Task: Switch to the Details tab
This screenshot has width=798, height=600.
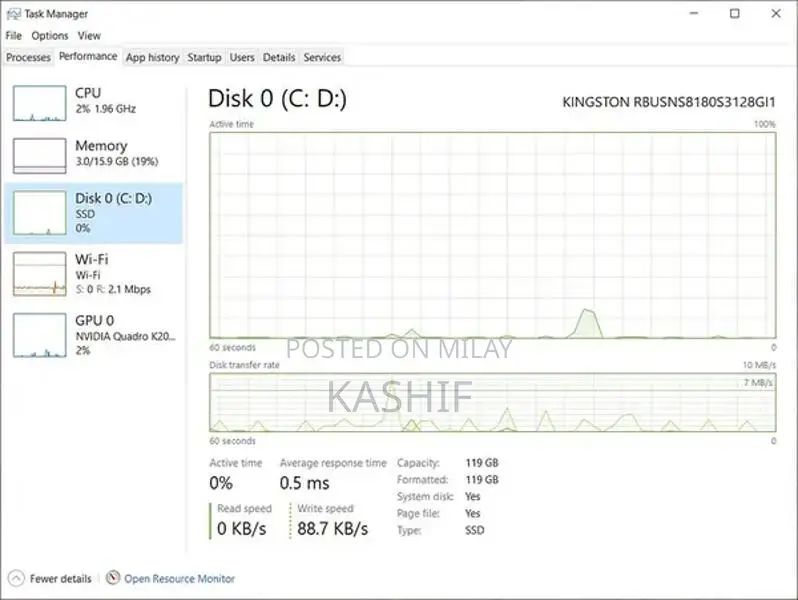Action: pyautogui.click(x=279, y=58)
